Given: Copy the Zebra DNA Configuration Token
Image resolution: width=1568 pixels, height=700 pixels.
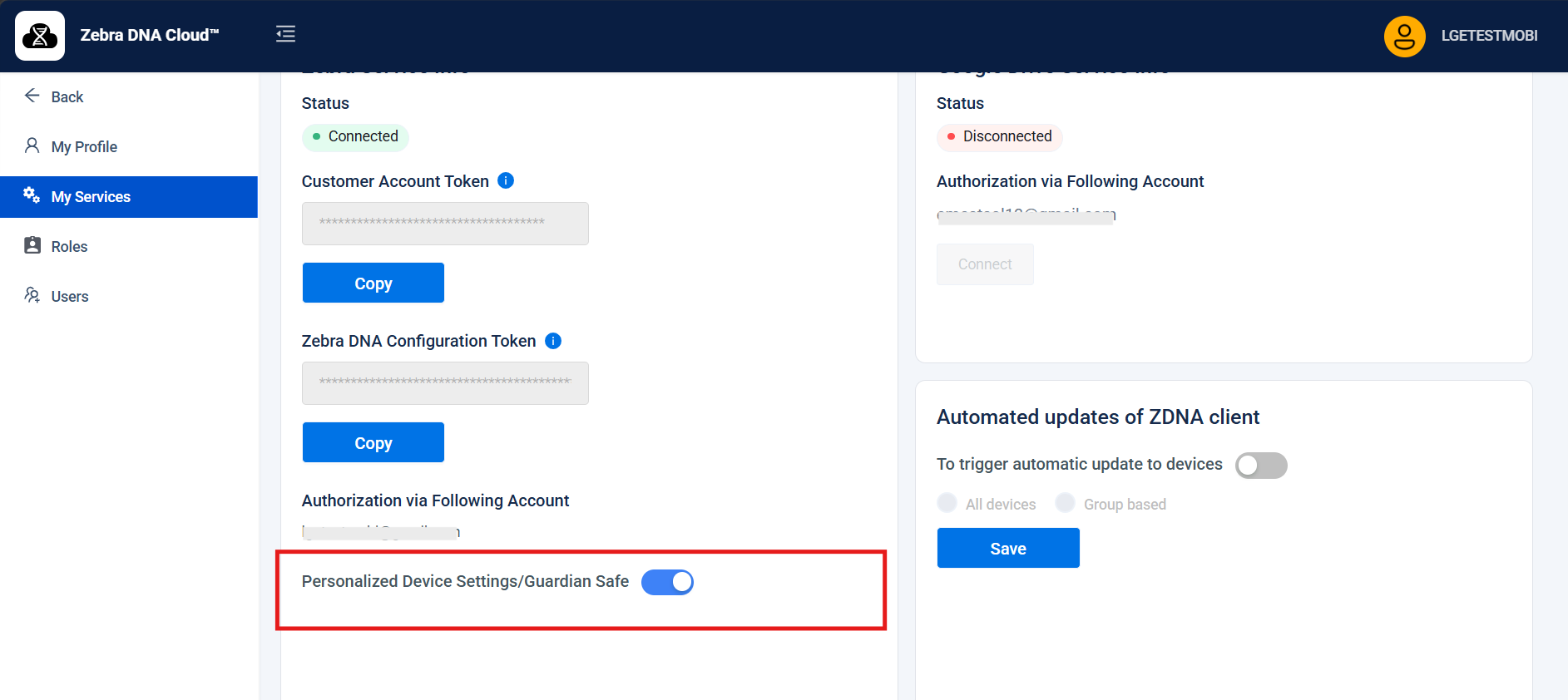Looking at the screenshot, I should click(373, 442).
